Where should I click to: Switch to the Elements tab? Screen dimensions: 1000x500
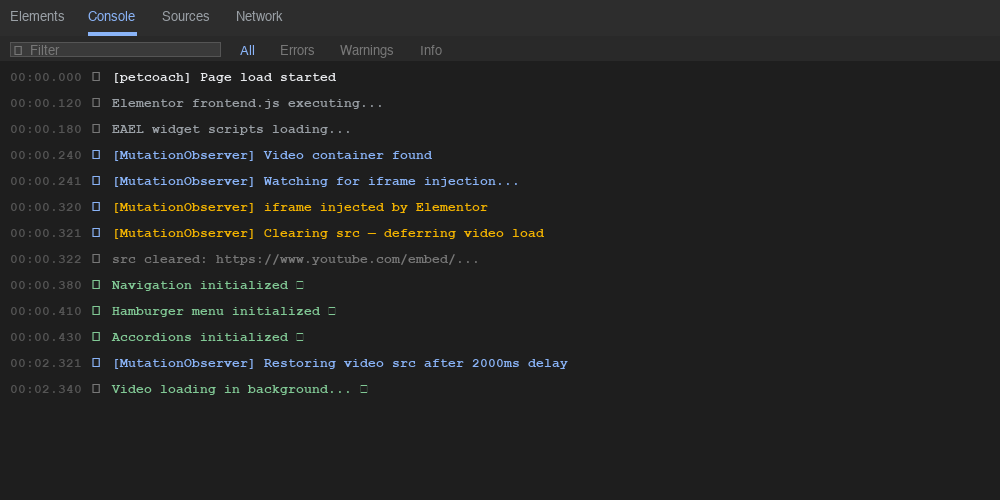(x=37, y=17)
